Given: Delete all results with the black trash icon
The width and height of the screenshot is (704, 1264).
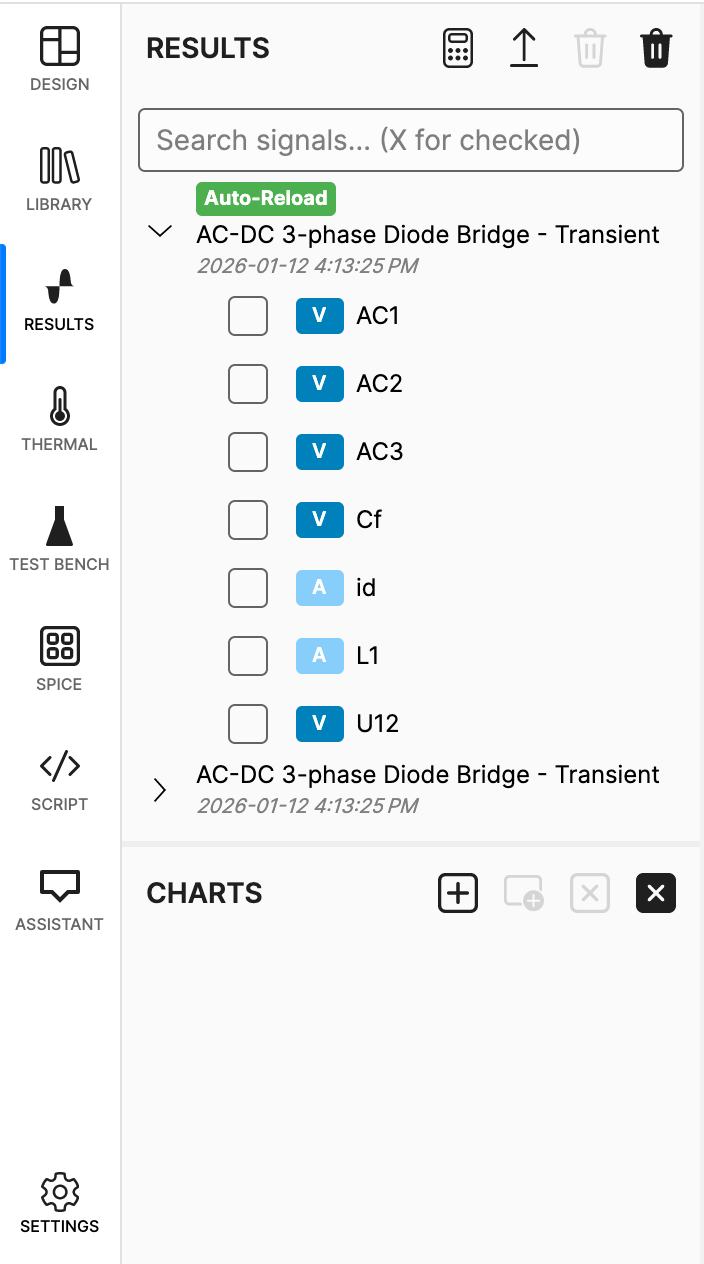Looking at the screenshot, I should [656, 47].
